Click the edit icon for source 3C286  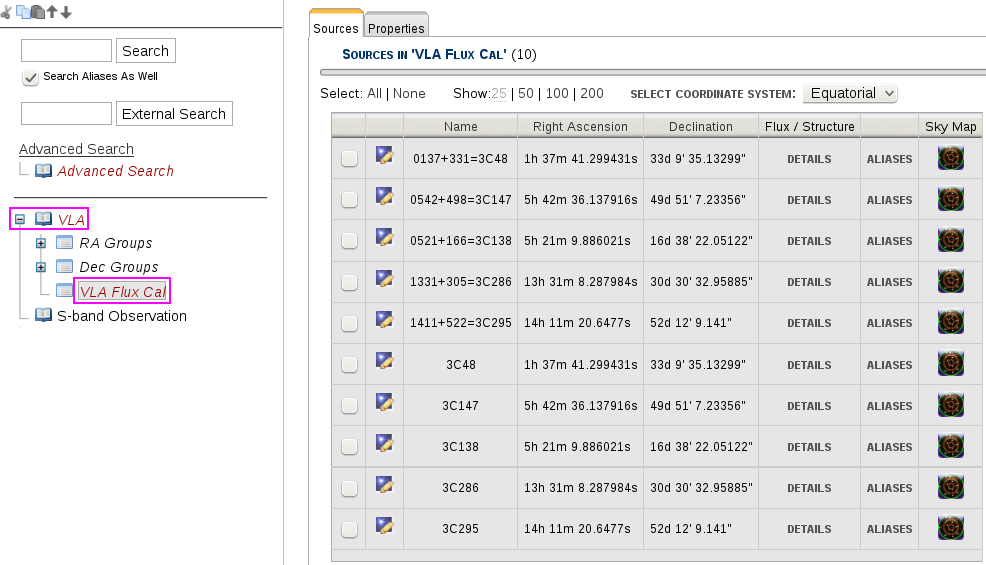tap(384, 485)
